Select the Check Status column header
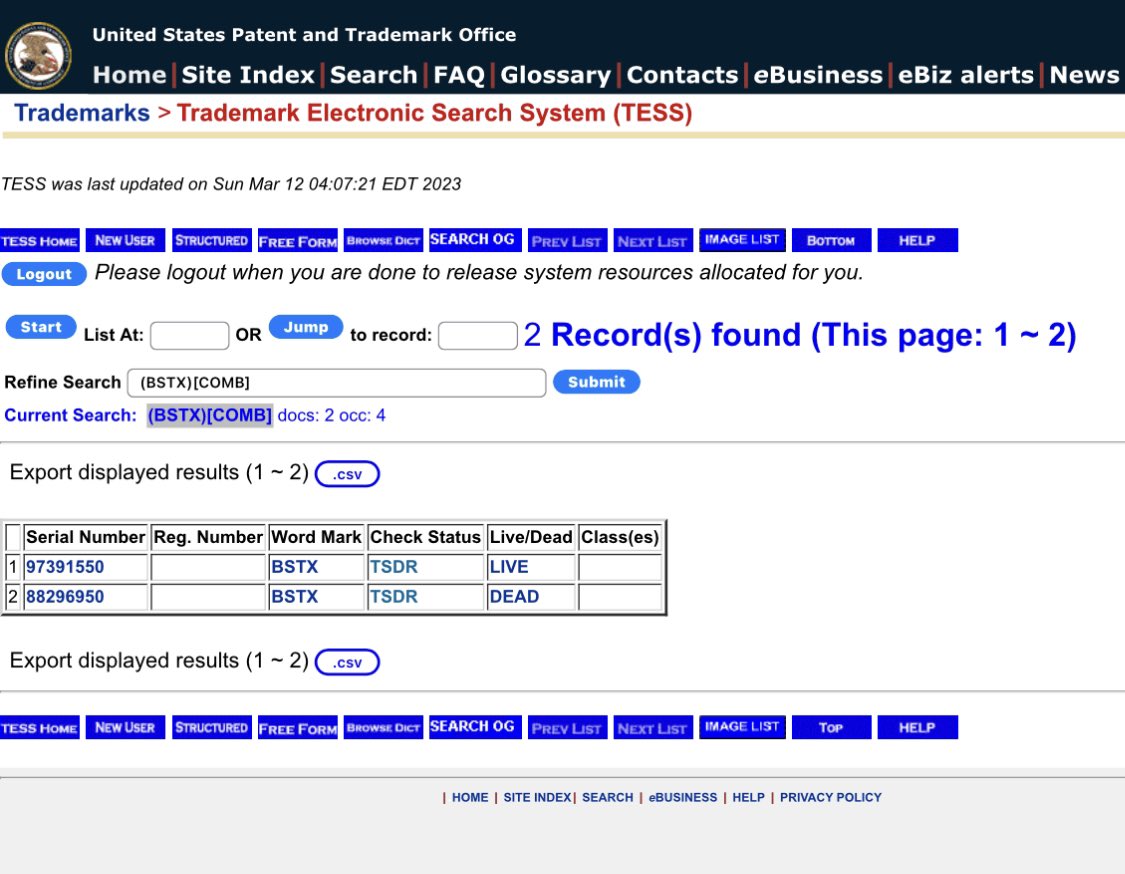 [x=425, y=537]
